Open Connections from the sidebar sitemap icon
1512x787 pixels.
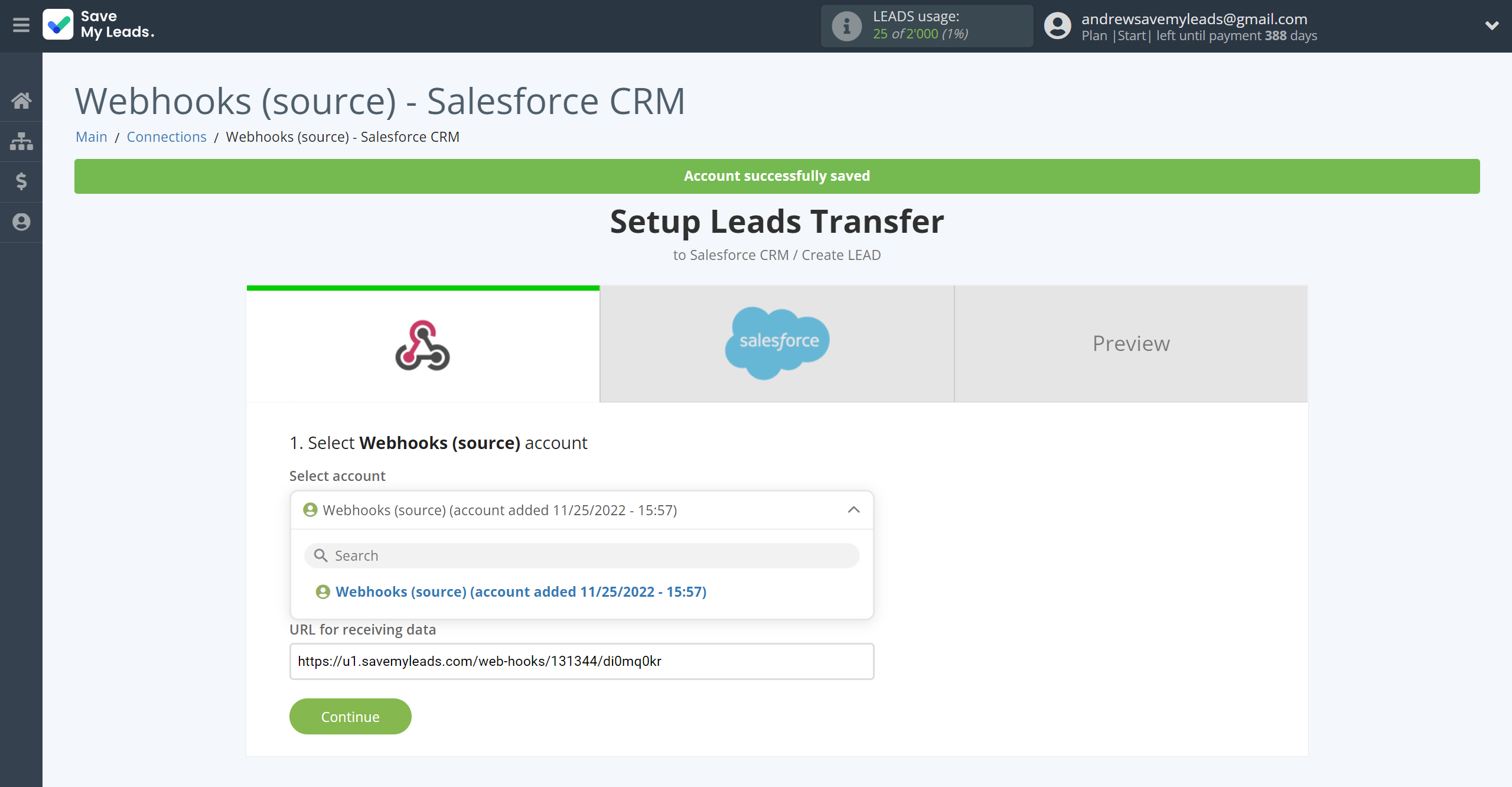[x=21, y=141]
